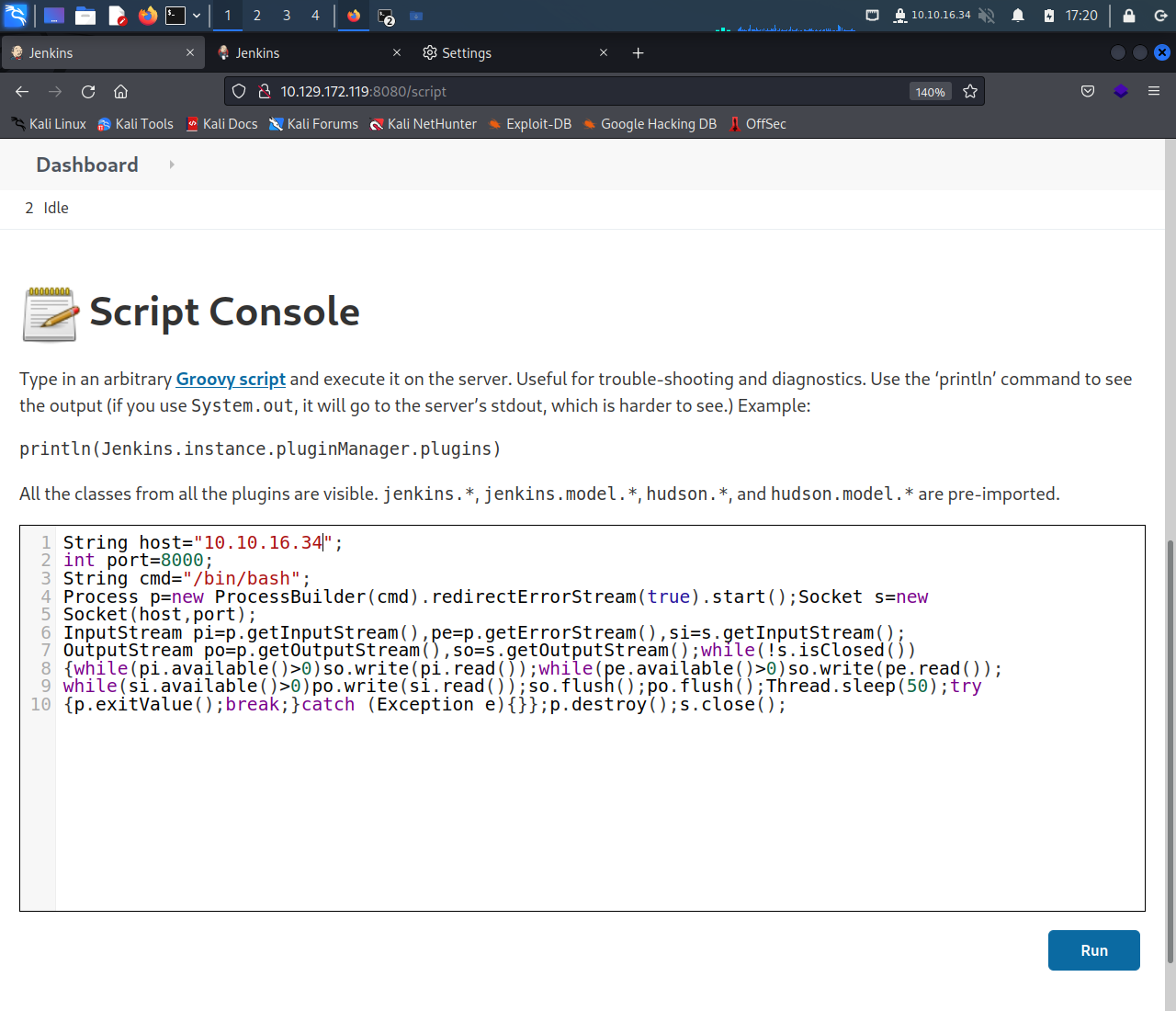Bookmark this page with the star
Screen dimensions: 1176x1011
(970, 91)
